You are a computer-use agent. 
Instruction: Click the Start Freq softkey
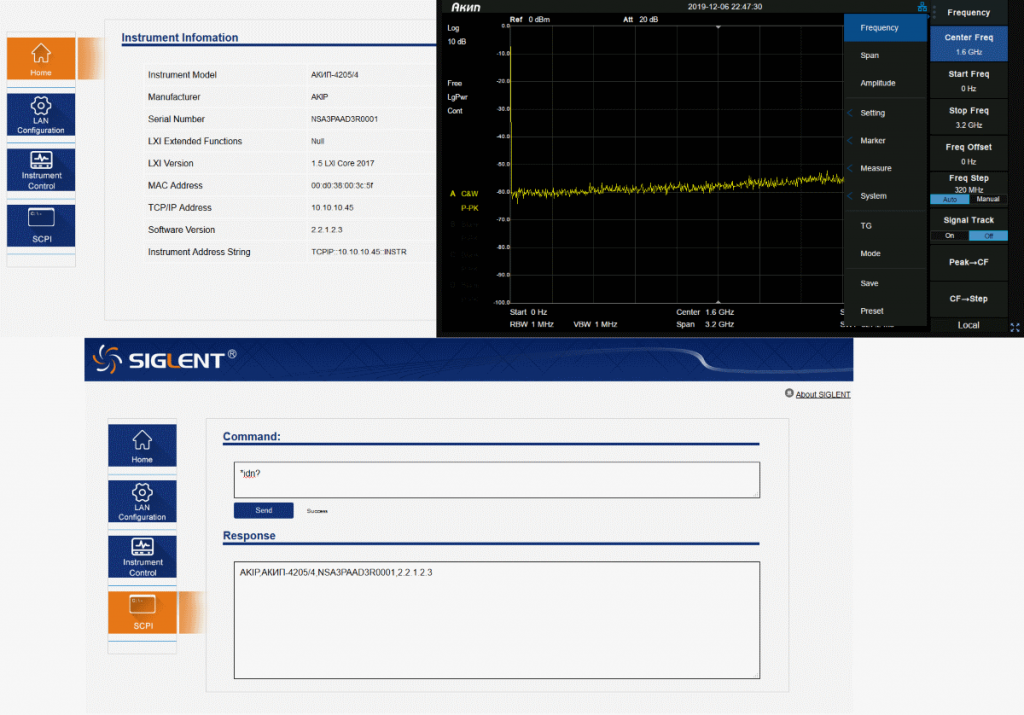click(968, 81)
